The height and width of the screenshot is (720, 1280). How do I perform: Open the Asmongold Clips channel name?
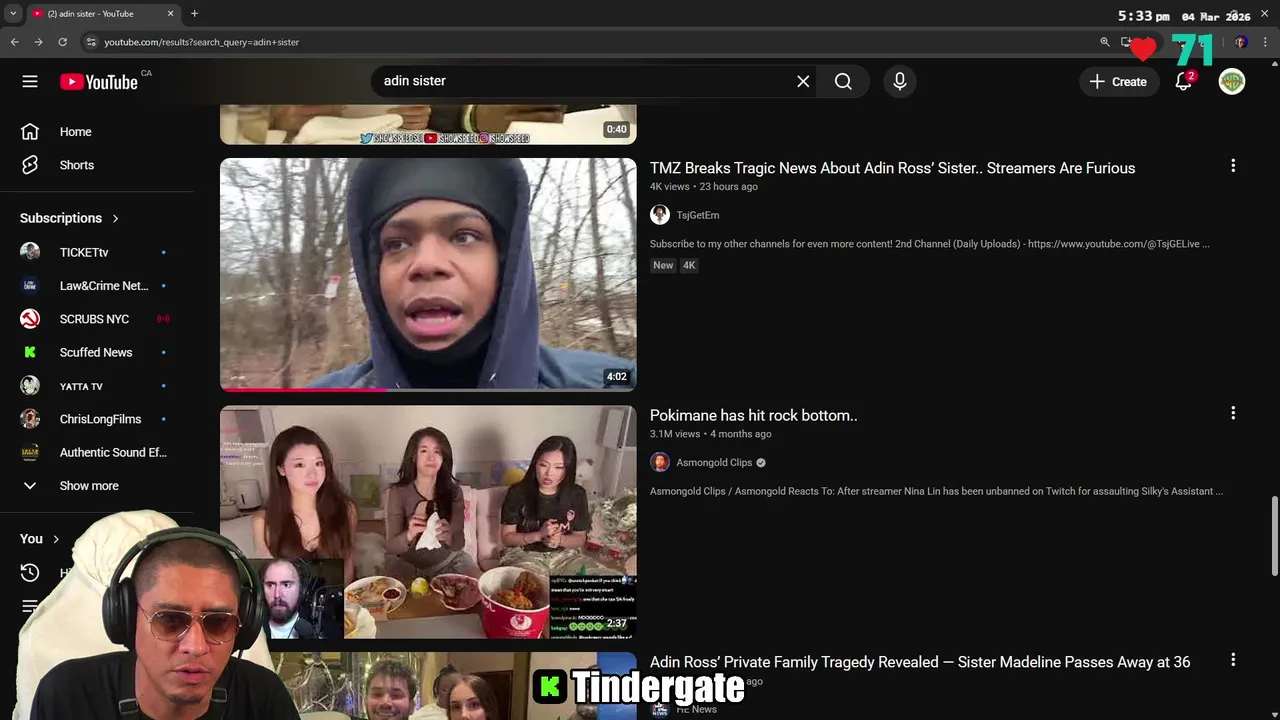[714, 462]
